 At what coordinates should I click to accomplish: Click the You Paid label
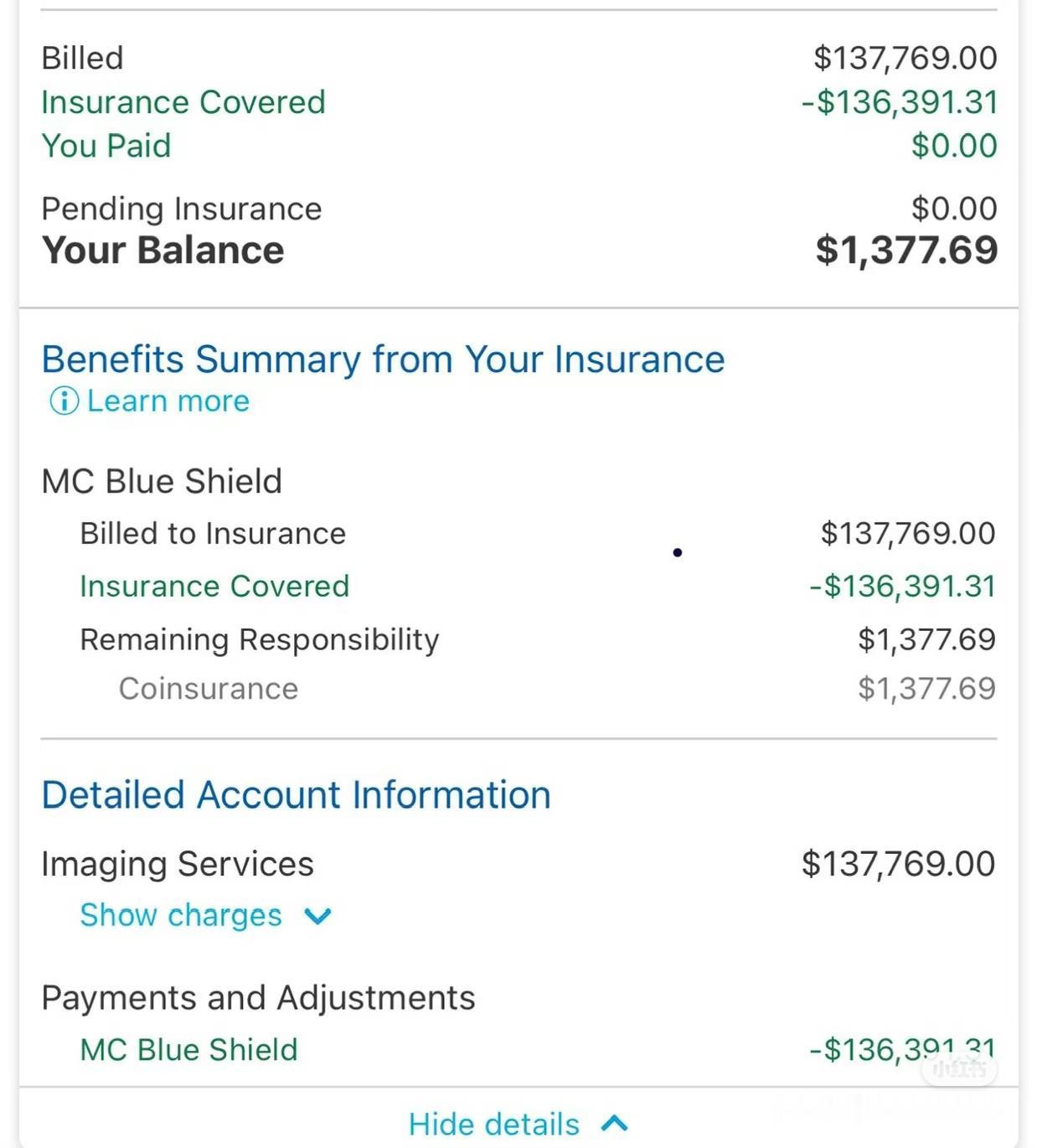pos(106,146)
